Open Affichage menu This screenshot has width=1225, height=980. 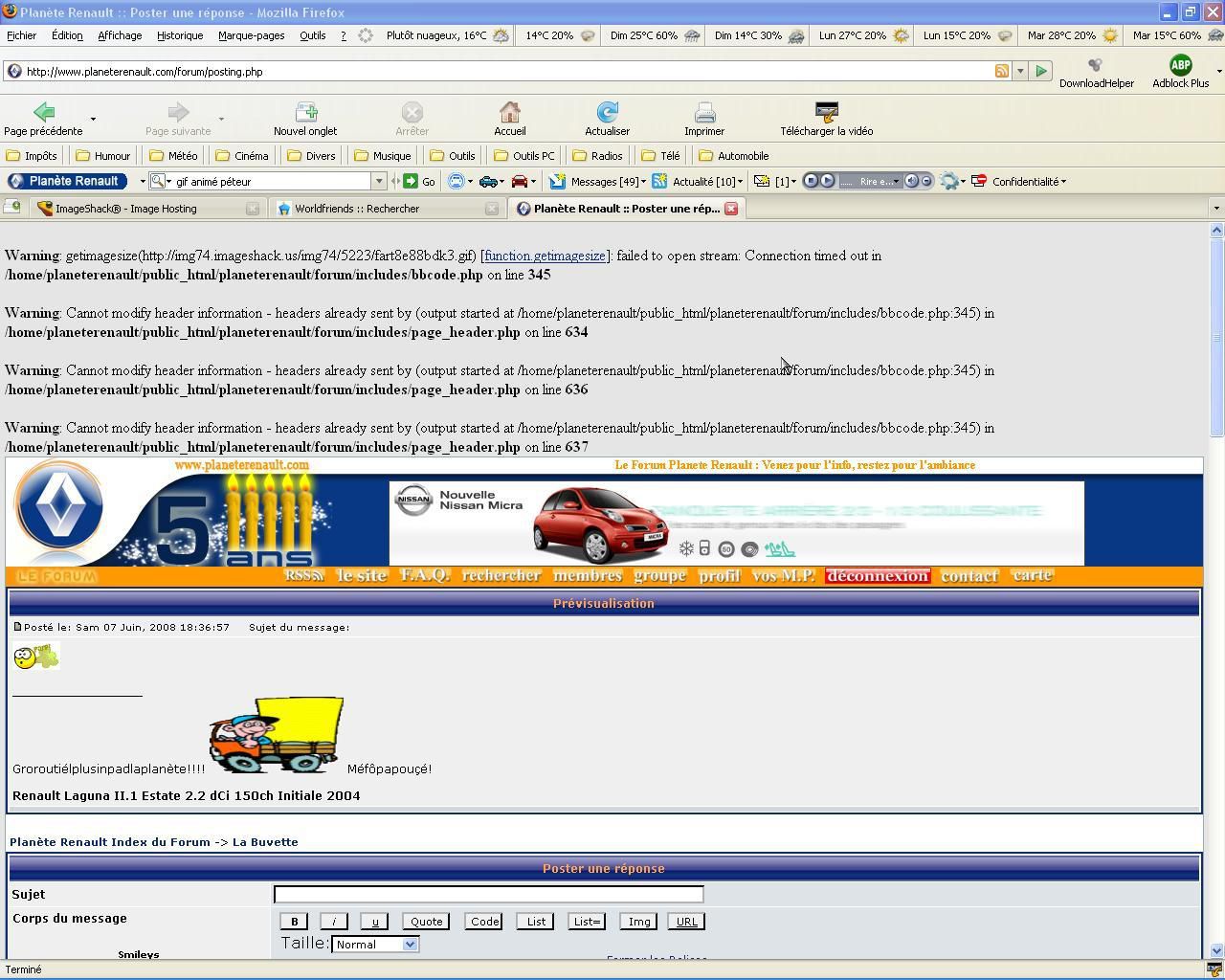(120, 35)
